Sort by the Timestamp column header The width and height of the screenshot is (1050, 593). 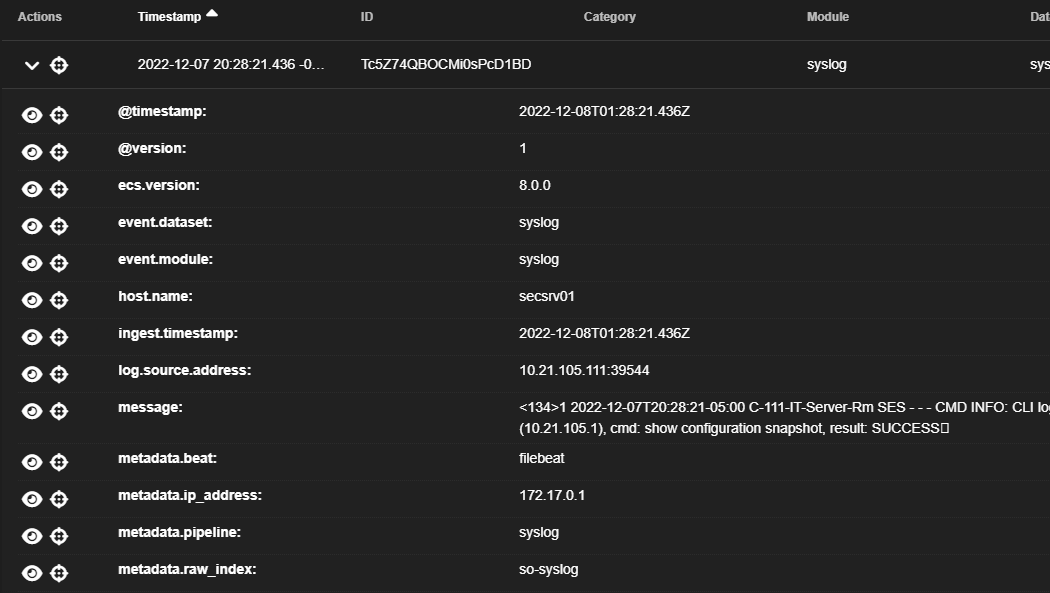169,17
